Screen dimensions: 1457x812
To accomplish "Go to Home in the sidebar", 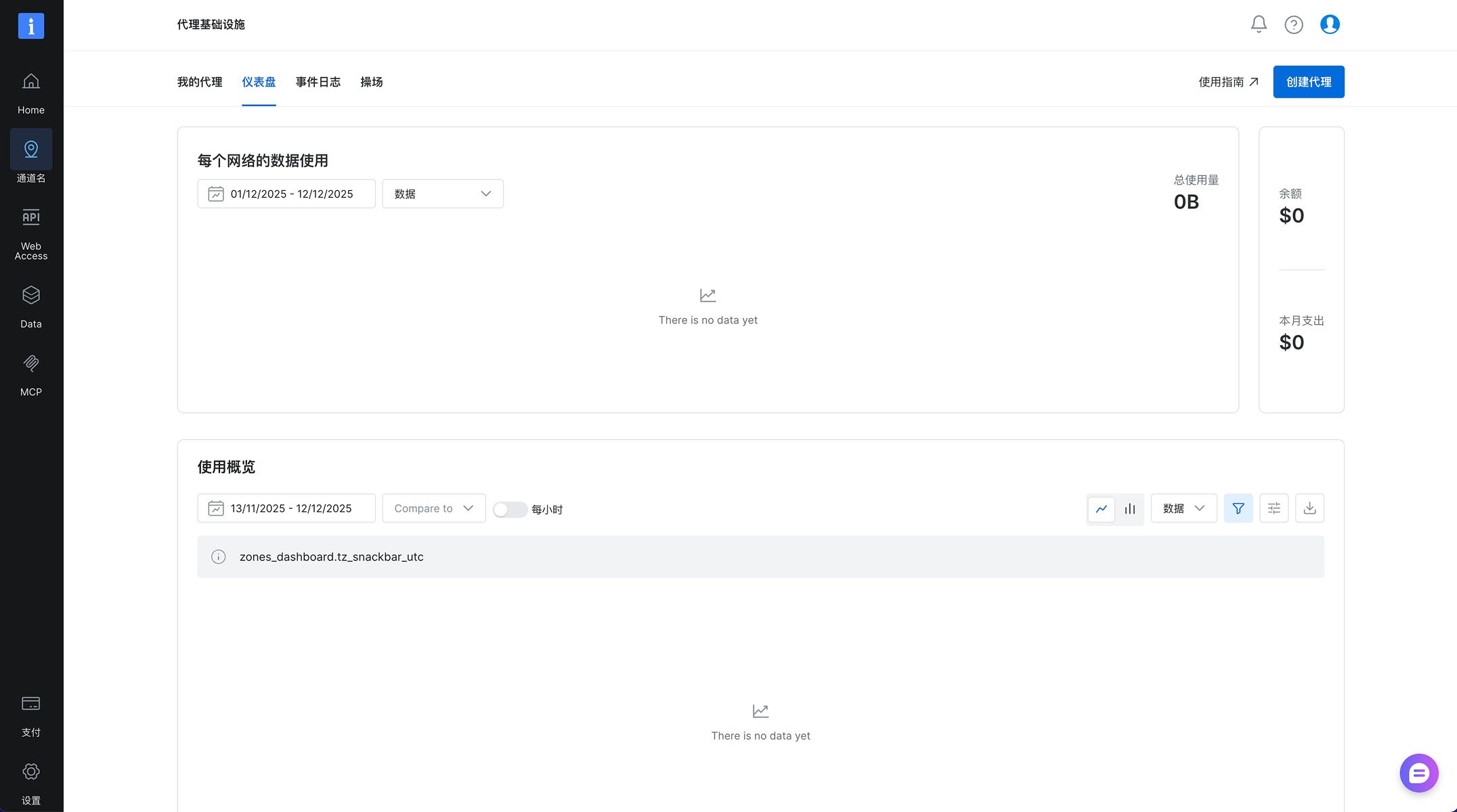I will click(x=31, y=93).
